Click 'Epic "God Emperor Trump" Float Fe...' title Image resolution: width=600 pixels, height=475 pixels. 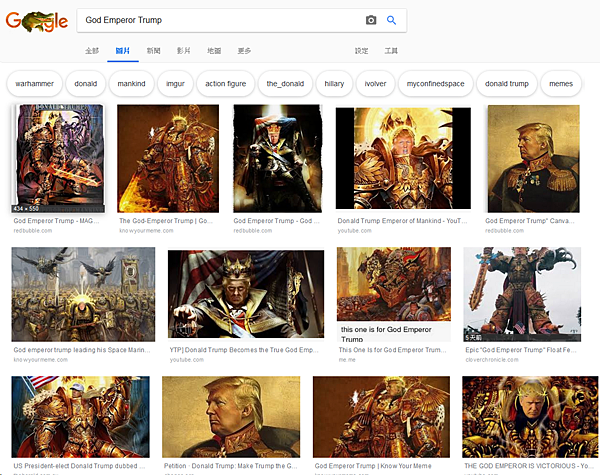(x=521, y=350)
